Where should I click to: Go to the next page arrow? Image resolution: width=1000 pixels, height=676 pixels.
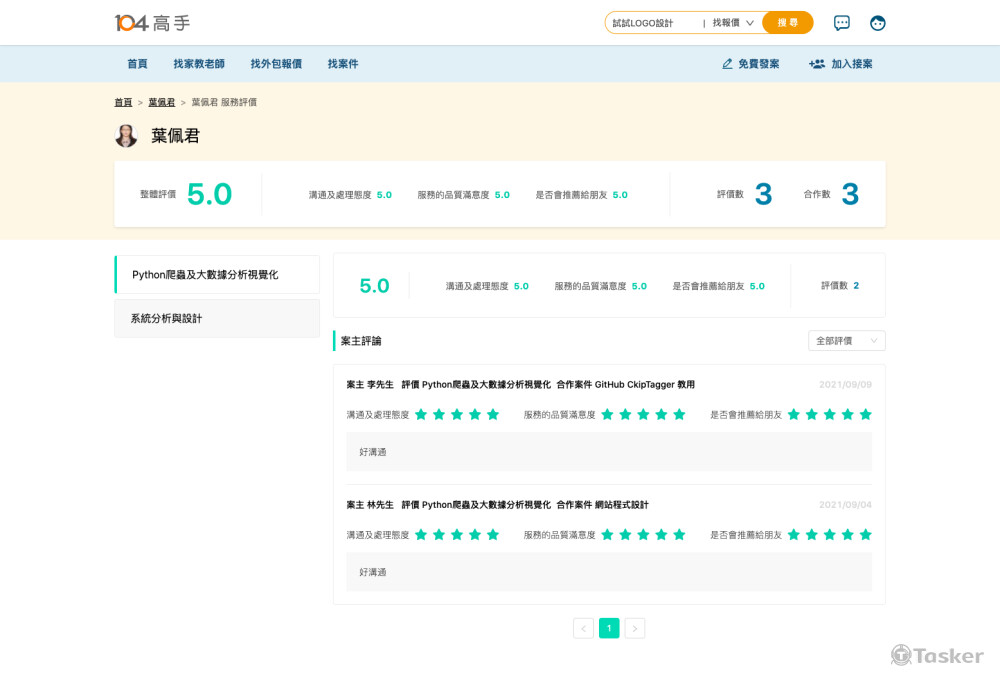[635, 628]
